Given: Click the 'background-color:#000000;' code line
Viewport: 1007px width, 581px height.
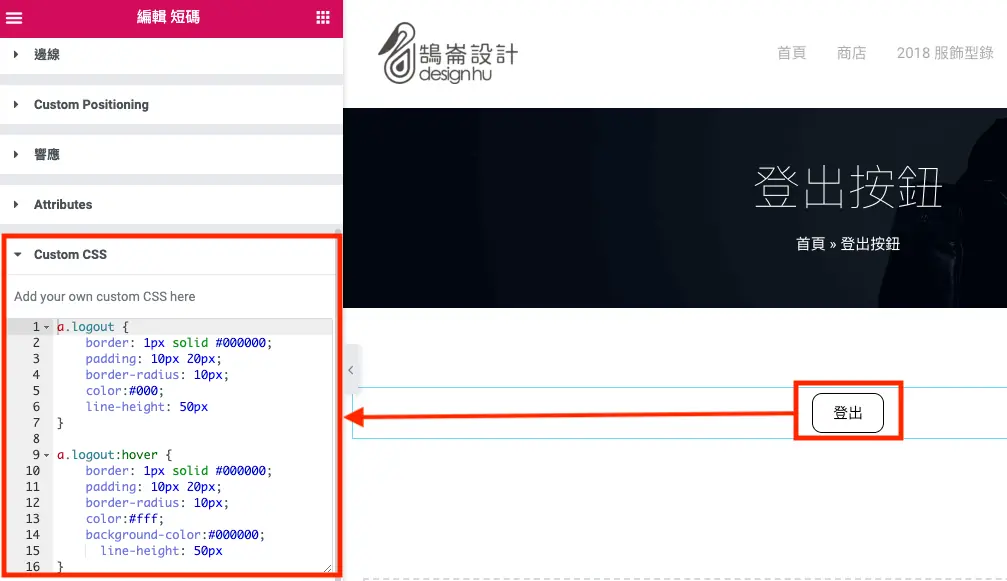Looking at the screenshot, I should 175,535.
